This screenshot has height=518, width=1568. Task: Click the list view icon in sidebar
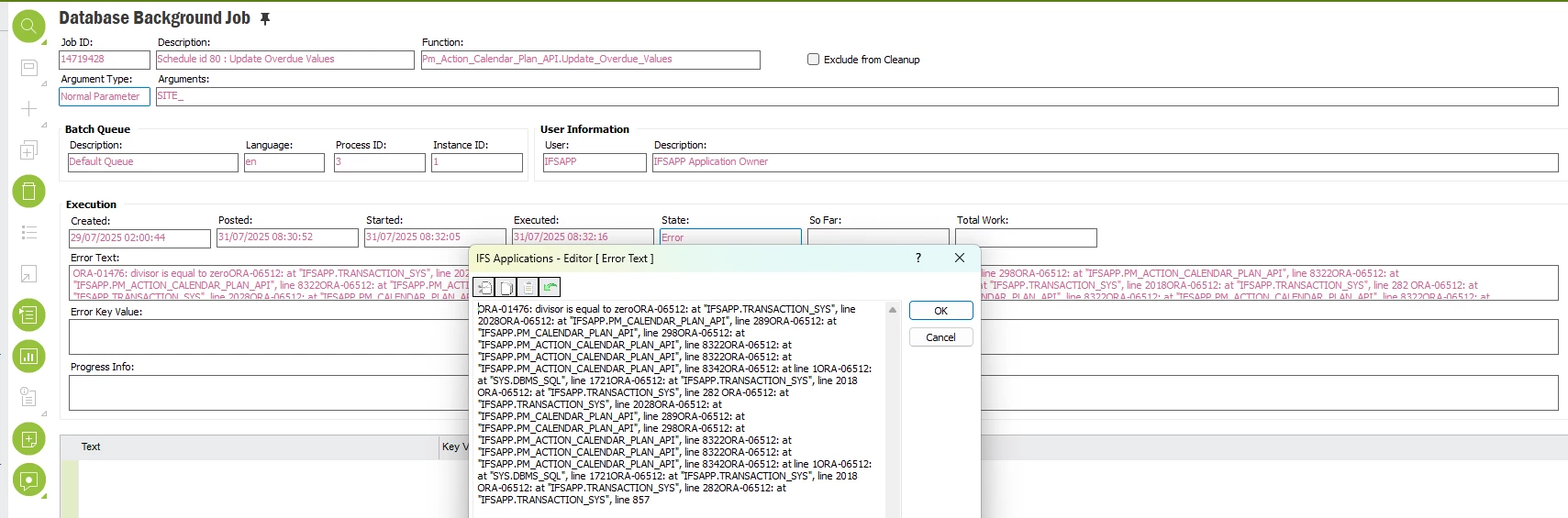[x=28, y=233]
